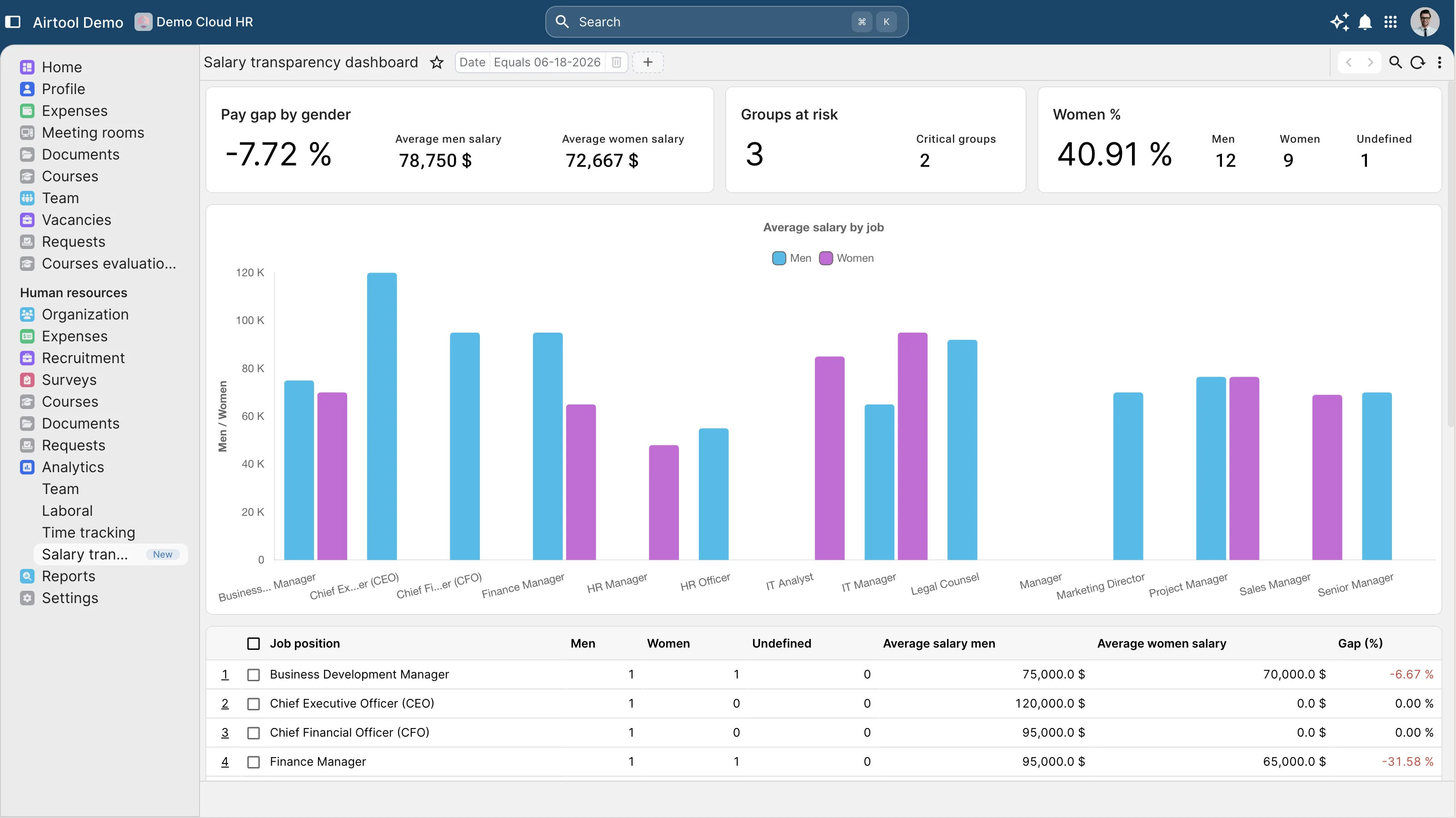The width and height of the screenshot is (1456, 818).
Task: Open Laboral under Analytics
Action: (x=67, y=511)
